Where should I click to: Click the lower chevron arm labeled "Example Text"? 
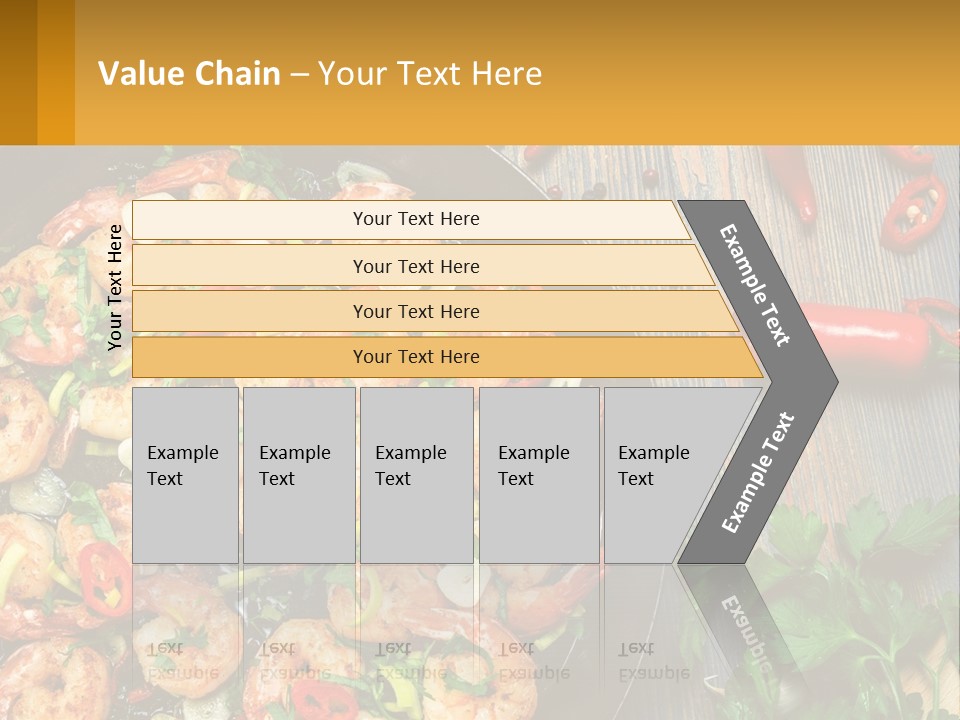pyautogui.click(x=757, y=473)
